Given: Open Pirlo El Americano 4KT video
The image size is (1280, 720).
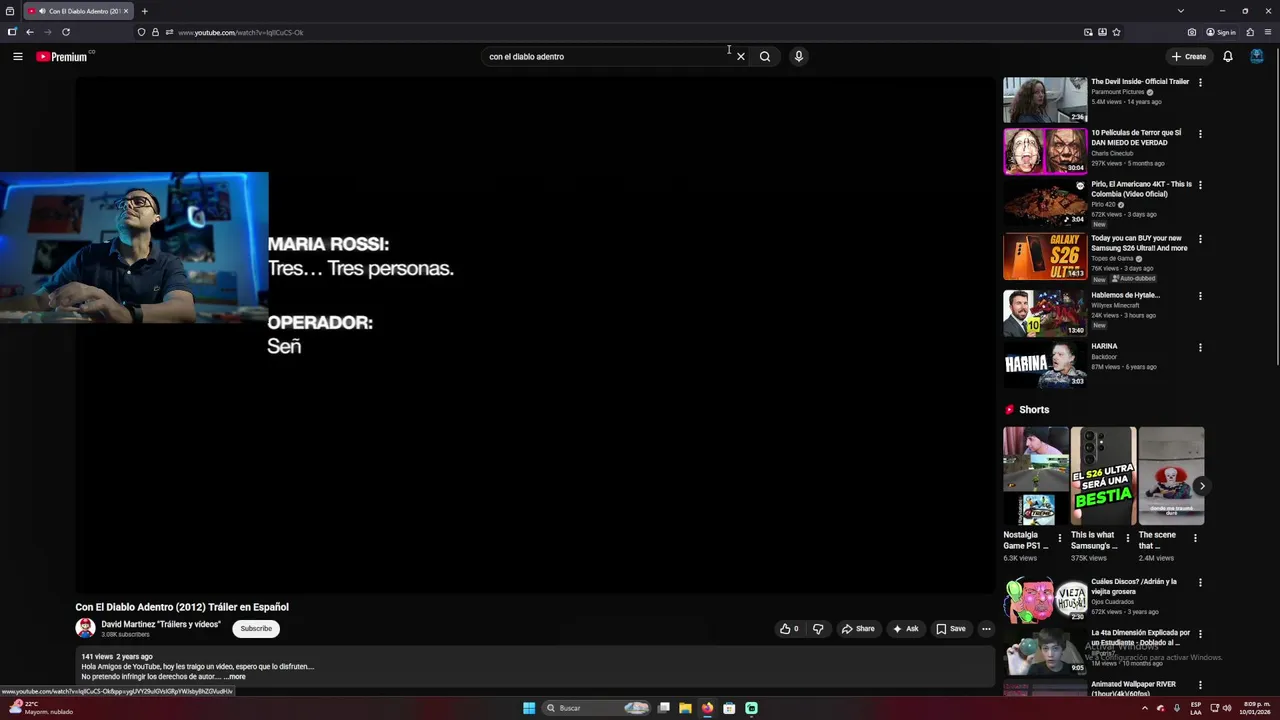Looking at the screenshot, I should pos(1045,203).
